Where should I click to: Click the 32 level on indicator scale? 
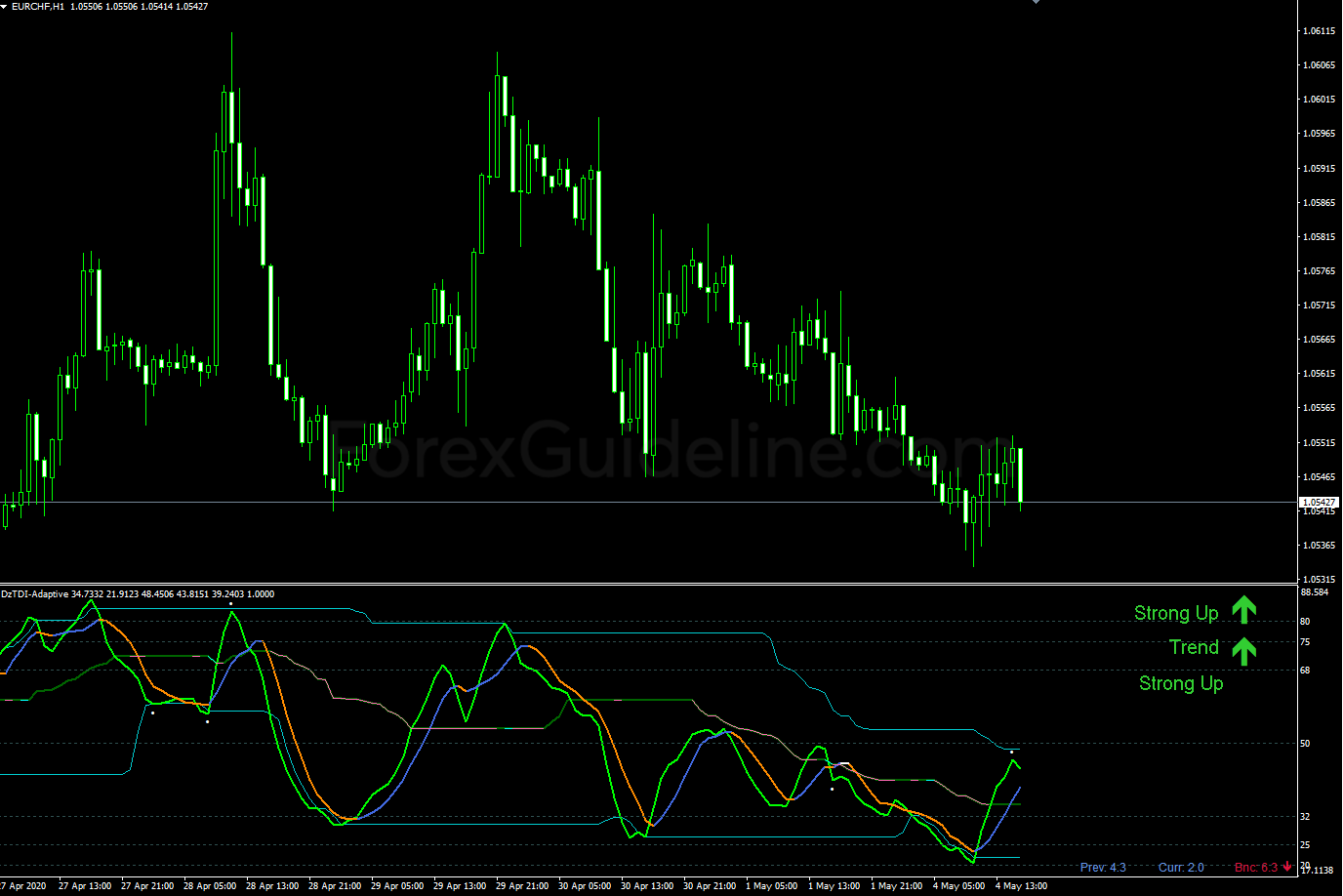tap(1306, 817)
